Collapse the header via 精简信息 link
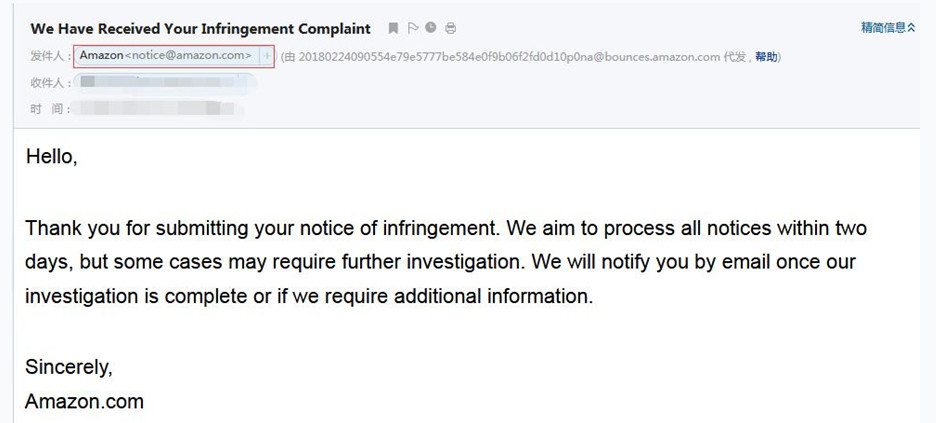This screenshot has height=423, width=936. 888,27
